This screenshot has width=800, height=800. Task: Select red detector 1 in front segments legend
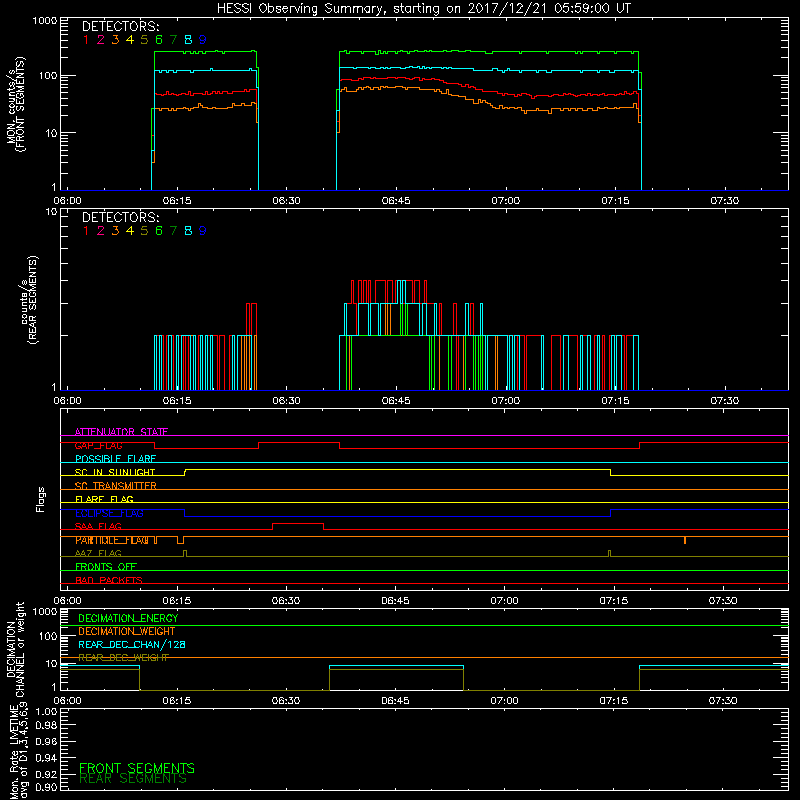pyautogui.click(x=86, y=40)
